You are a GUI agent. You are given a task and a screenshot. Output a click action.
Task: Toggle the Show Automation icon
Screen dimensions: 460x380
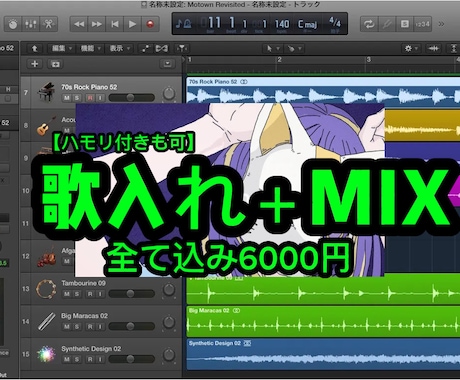145,49
